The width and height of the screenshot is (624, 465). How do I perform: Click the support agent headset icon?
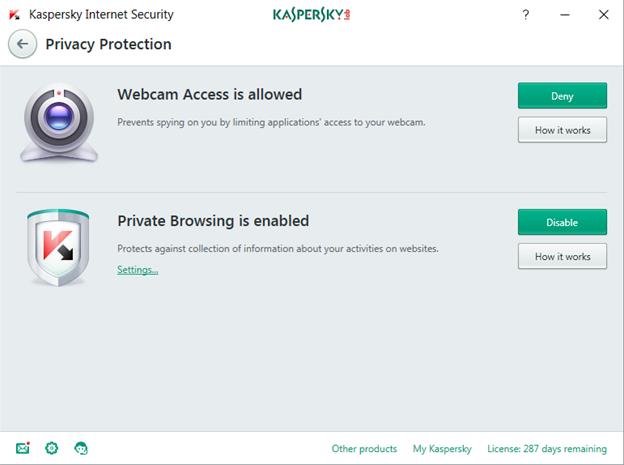coord(81,448)
